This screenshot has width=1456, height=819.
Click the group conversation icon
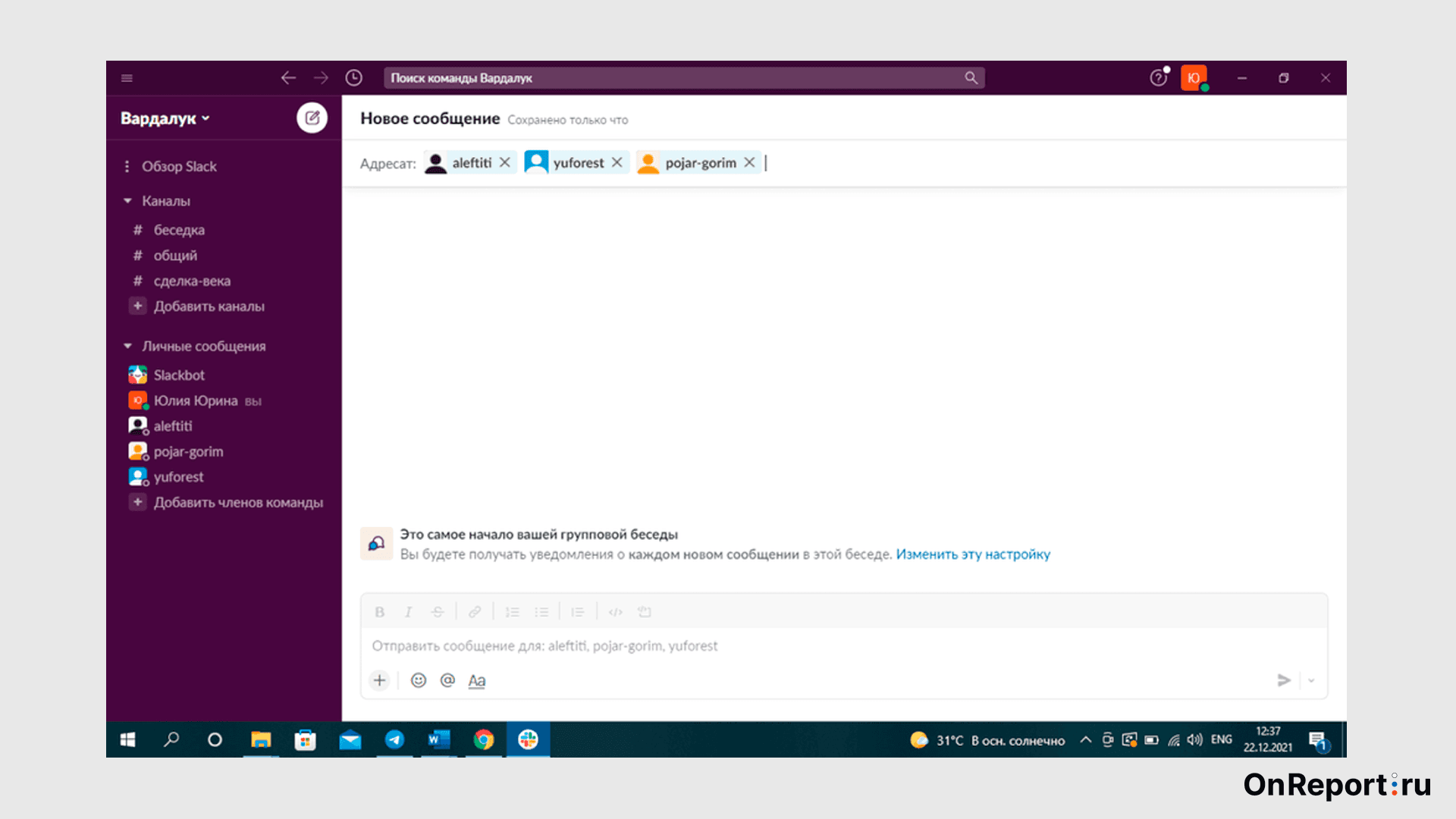[x=376, y=544]
